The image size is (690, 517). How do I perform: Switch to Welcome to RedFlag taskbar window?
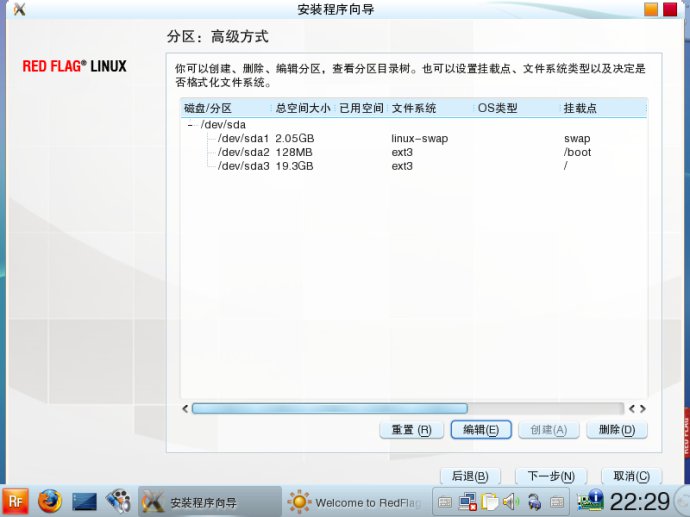(354, 502)
